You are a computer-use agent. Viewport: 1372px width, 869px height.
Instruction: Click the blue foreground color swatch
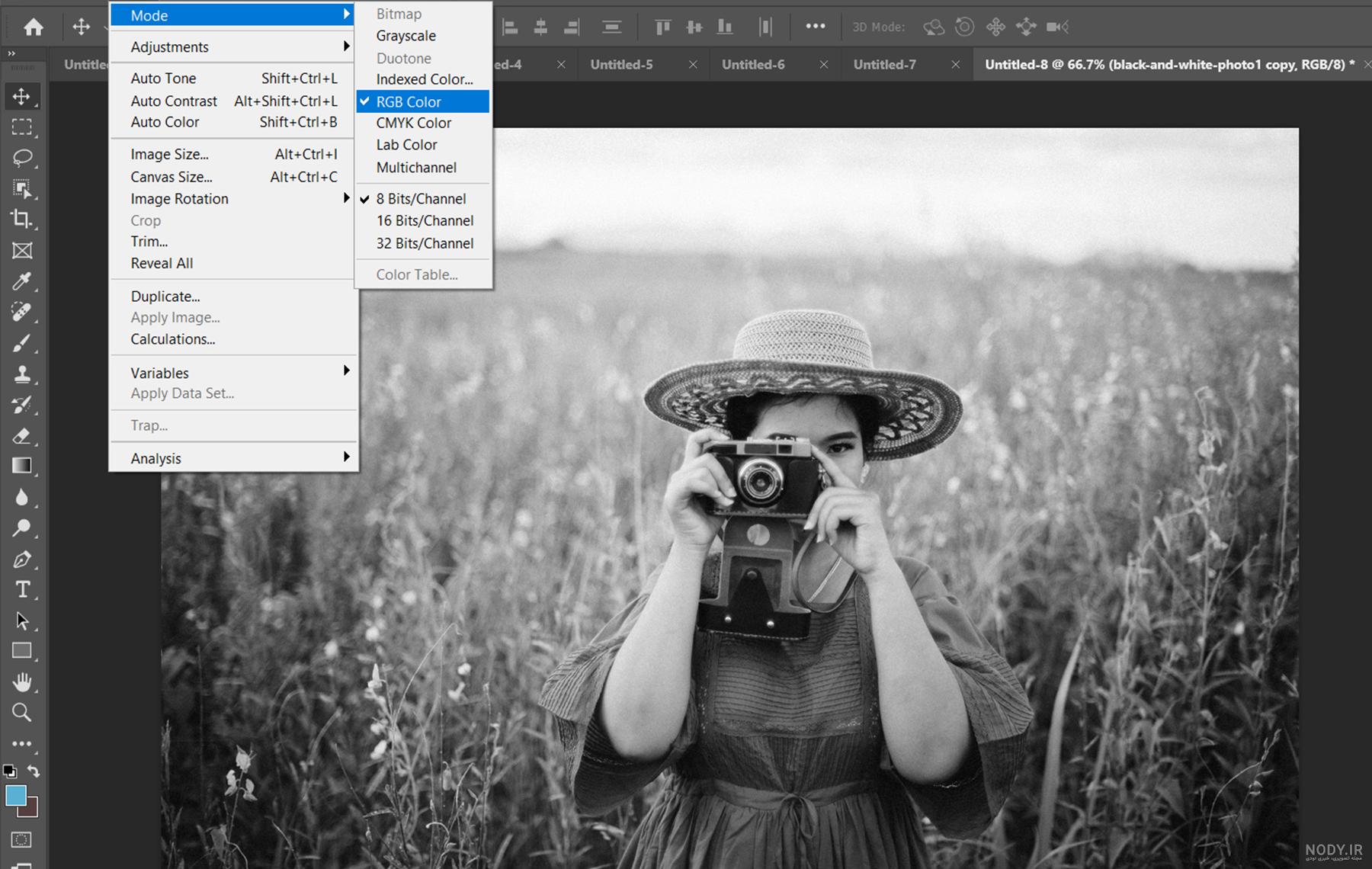tap(14, 795)
